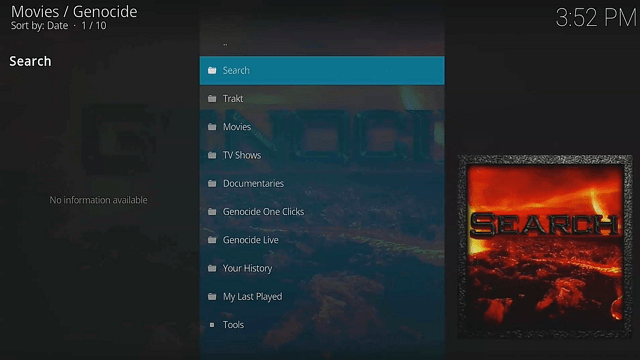The height and width of the screenshot is (360, 640).
Task: Click the 'Sort by: Date' label
Action: click(39, 26)
